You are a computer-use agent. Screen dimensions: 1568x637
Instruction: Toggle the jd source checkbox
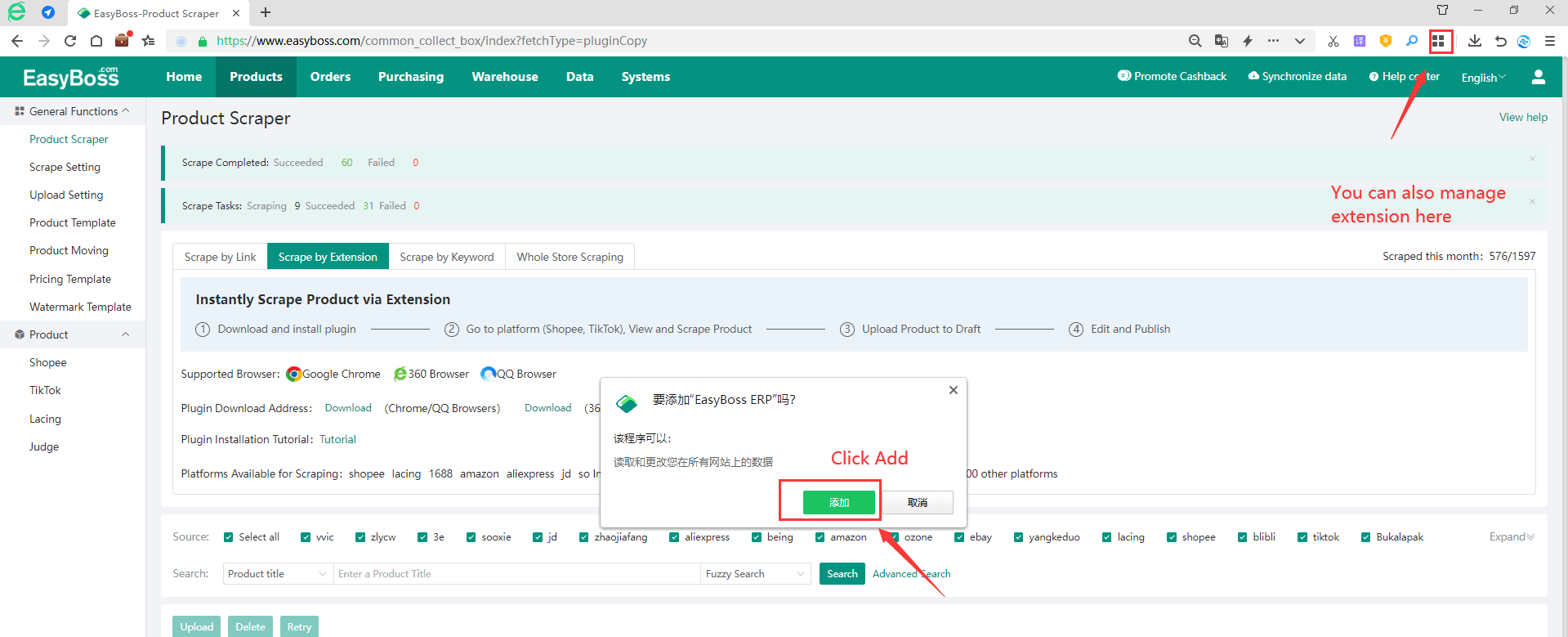(538, 537)
